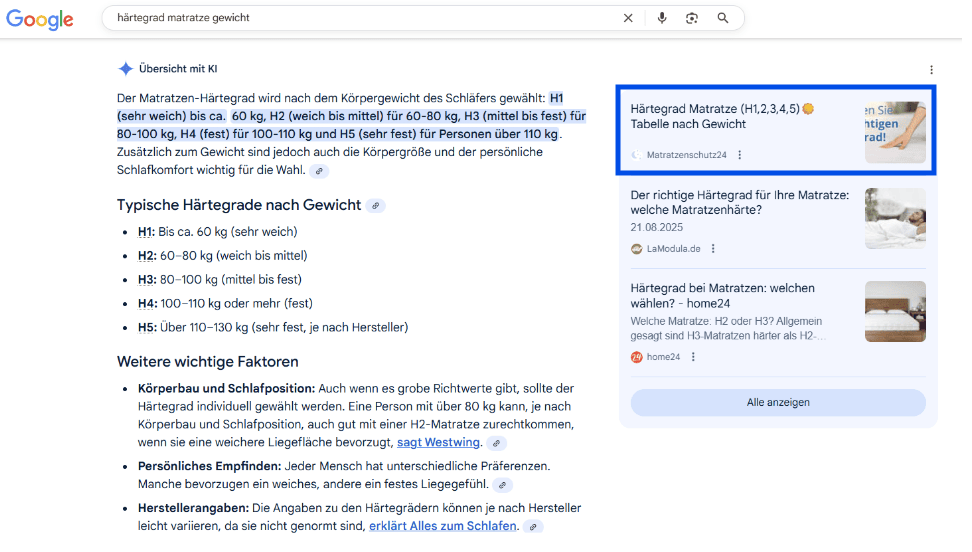Open Google Lens image search
972x552 pixels.
692,18
